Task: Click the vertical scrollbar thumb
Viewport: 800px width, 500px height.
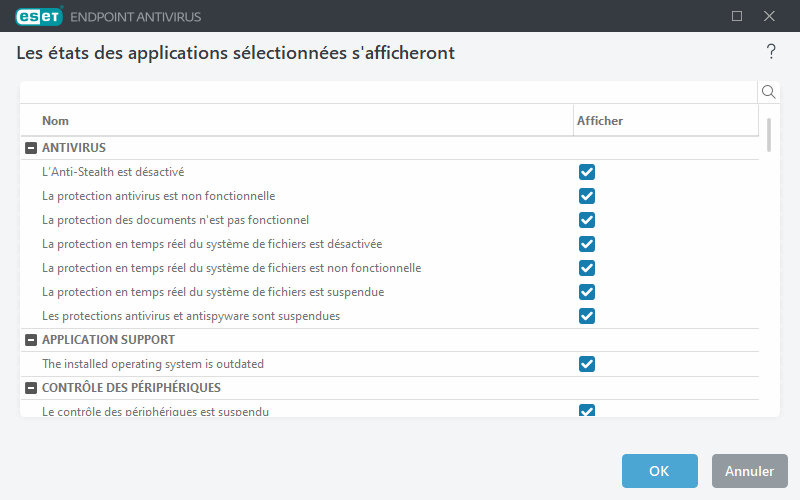Action: (x=769, y=134)
